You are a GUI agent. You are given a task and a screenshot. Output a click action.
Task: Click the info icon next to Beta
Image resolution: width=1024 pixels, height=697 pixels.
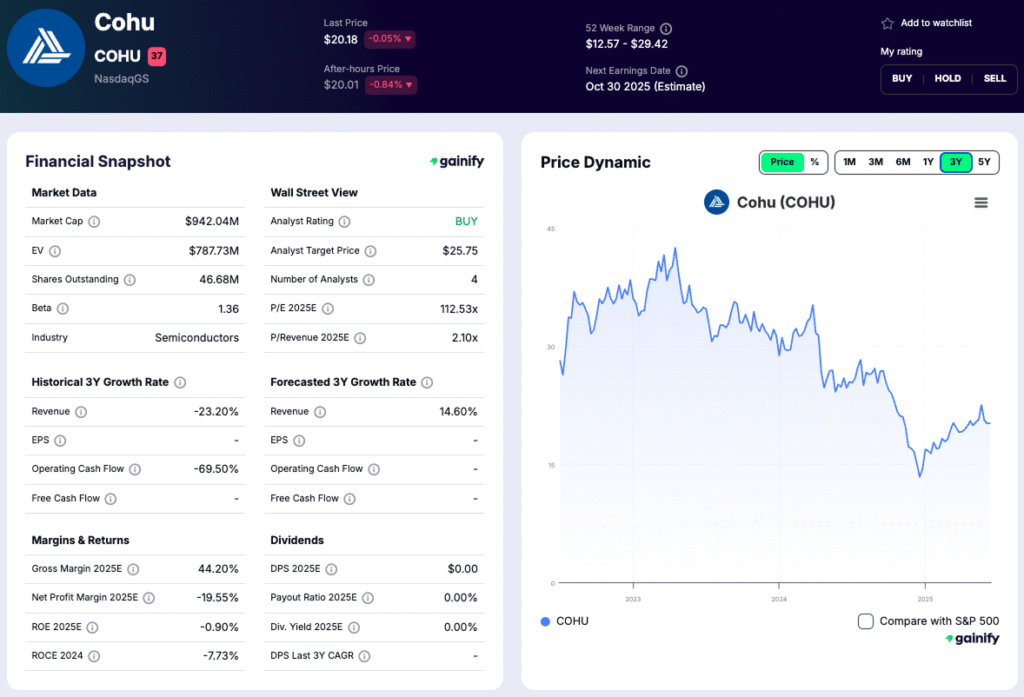point(63,309)
